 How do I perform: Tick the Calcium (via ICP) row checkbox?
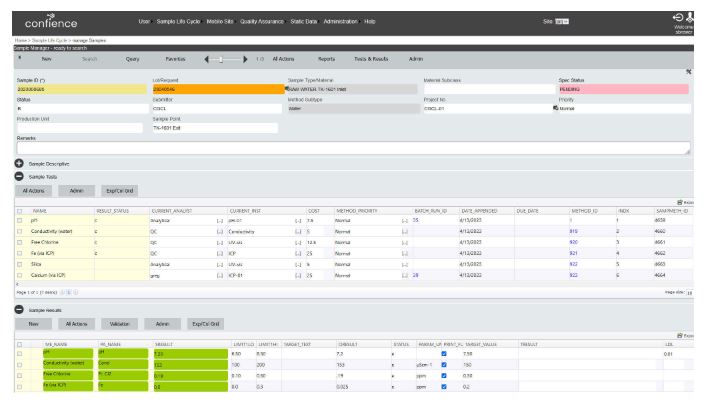coord(19,274)
